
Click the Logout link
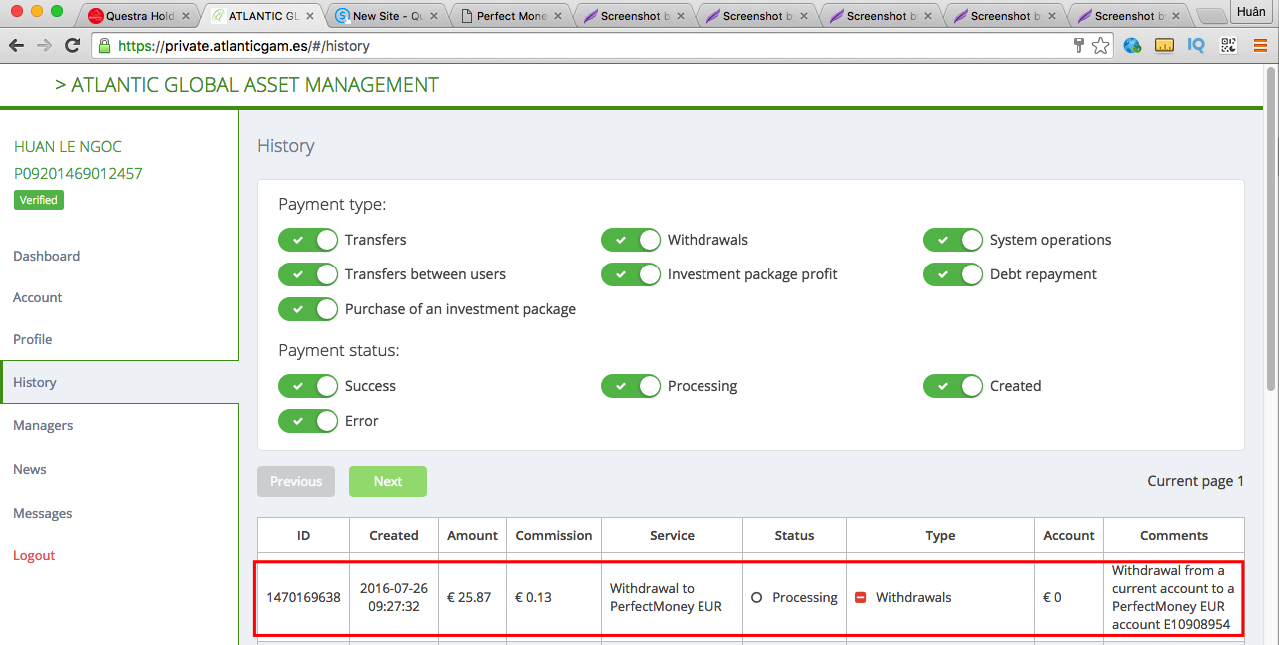click(34, 555)
